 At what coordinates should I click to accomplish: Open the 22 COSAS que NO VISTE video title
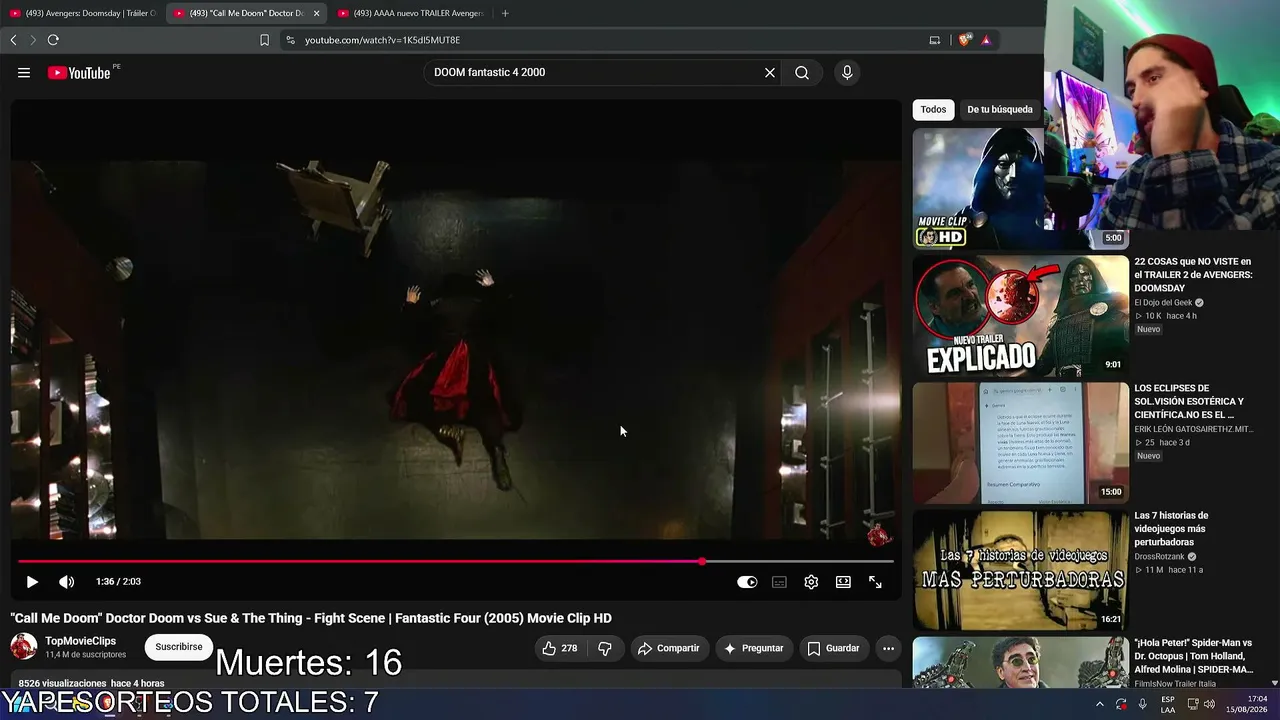tap(1193, 275)
